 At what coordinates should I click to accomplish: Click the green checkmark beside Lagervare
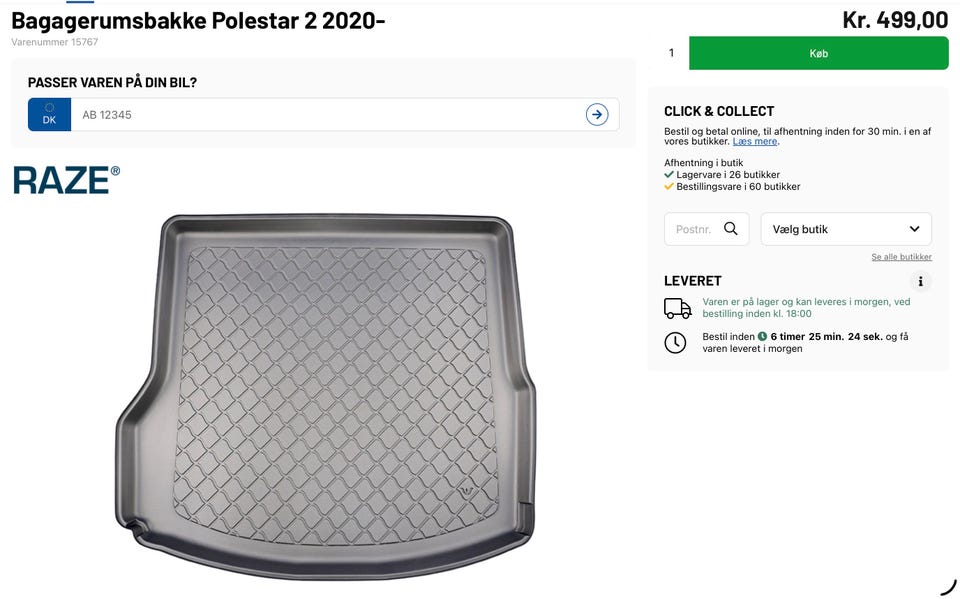click(669, 174)
